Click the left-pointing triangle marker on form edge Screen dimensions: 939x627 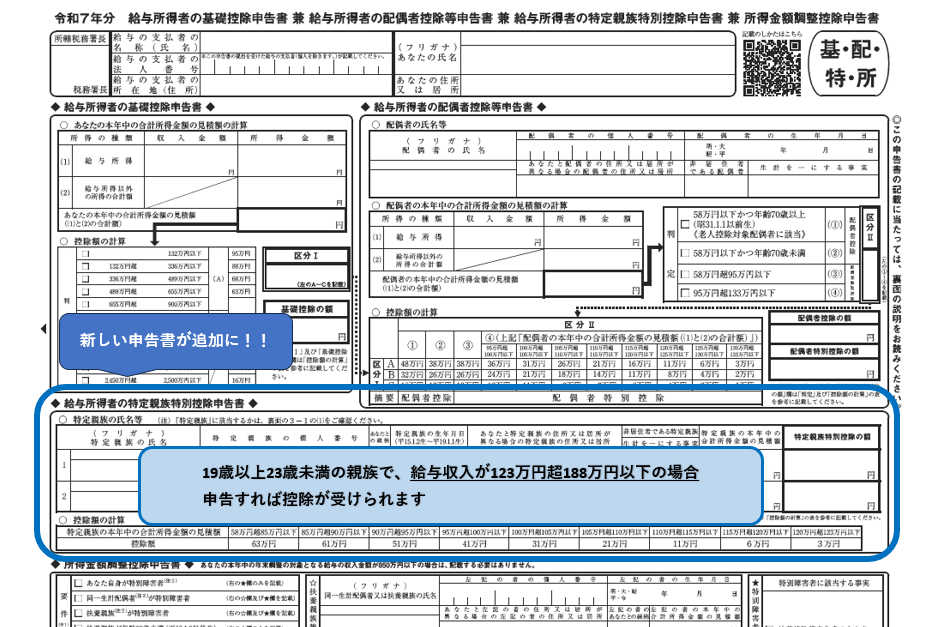click(x=41, y=328)
